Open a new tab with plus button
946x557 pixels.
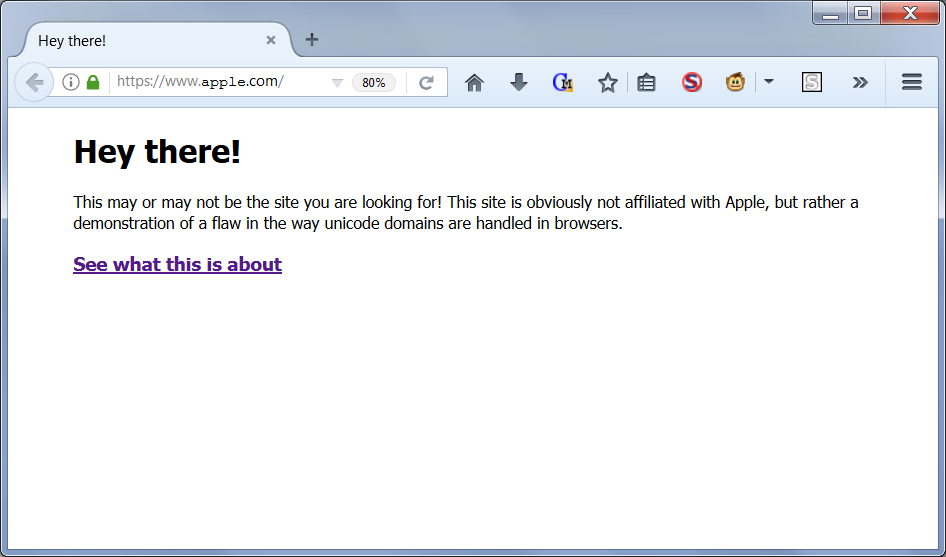(311, 40)
